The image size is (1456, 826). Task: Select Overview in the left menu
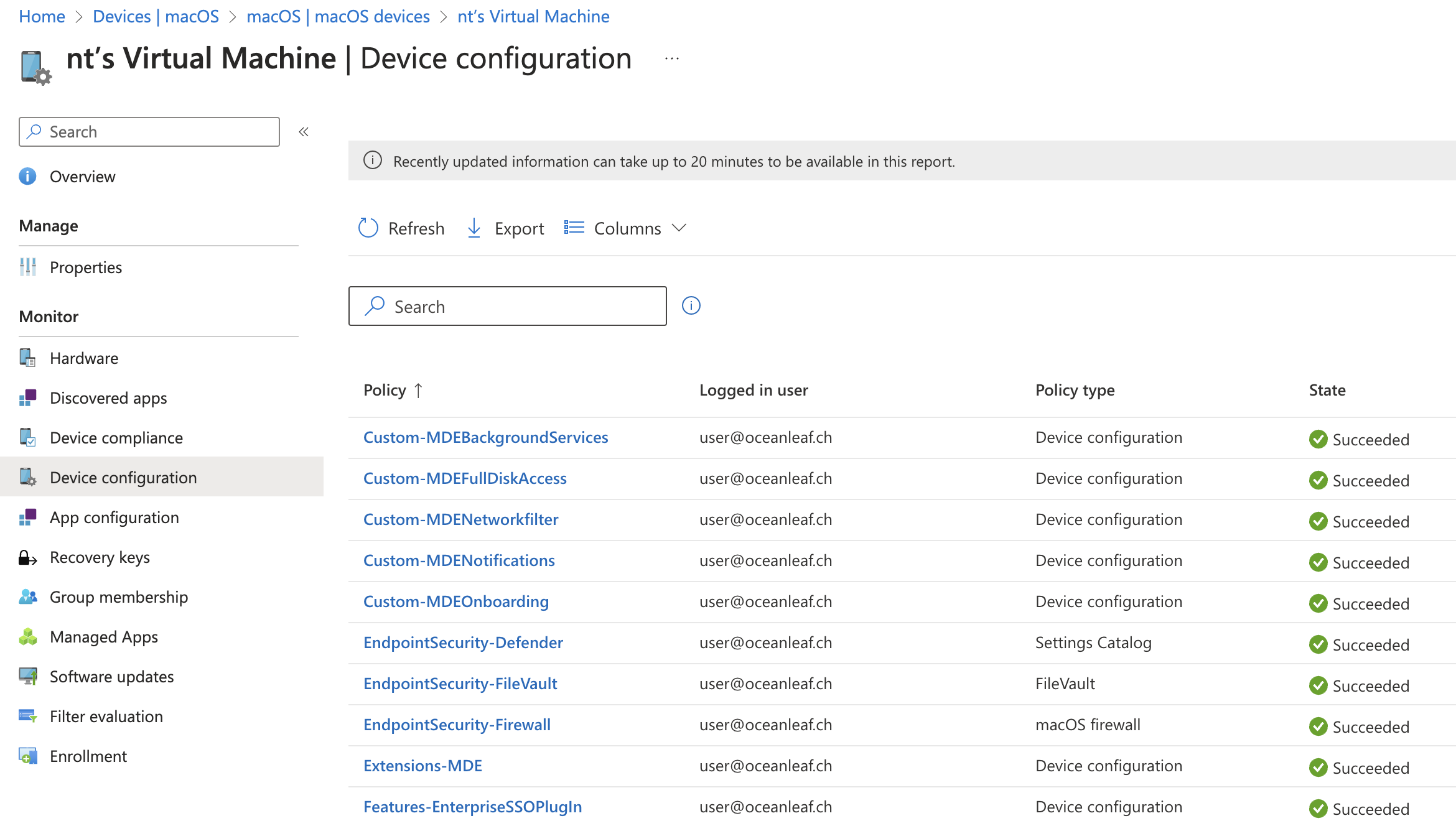[82, 177]
